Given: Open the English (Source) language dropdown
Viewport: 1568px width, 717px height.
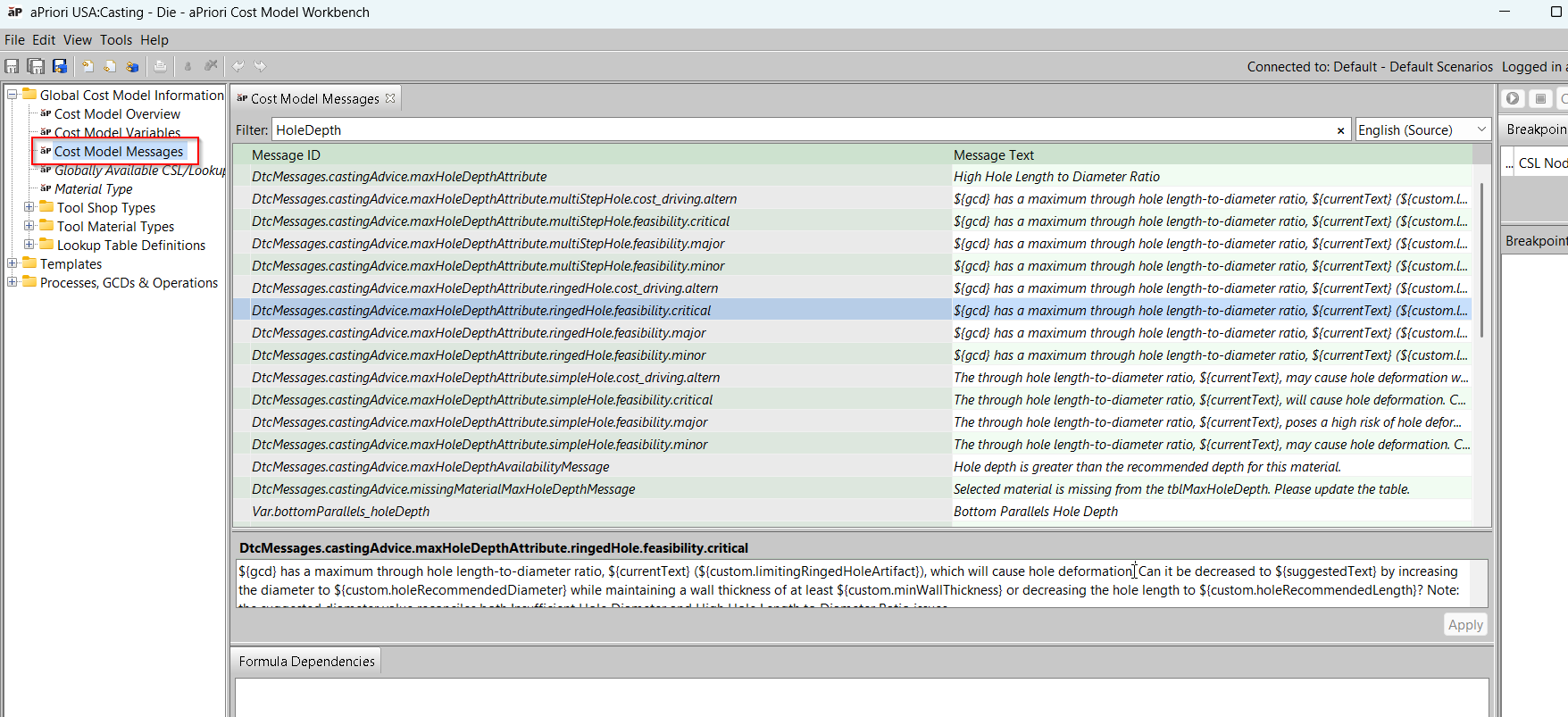Looking at the screenshot, I should pyautogui.click(x=1423, y=130).
